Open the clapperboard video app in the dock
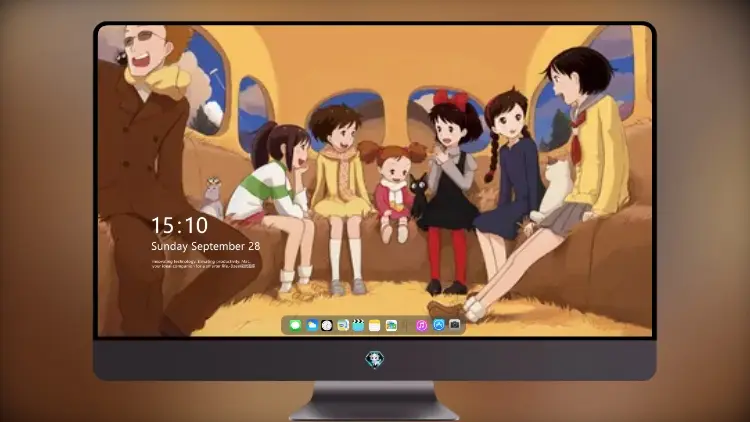This screenshot has width=750, height=422. (x=358, y=326)
